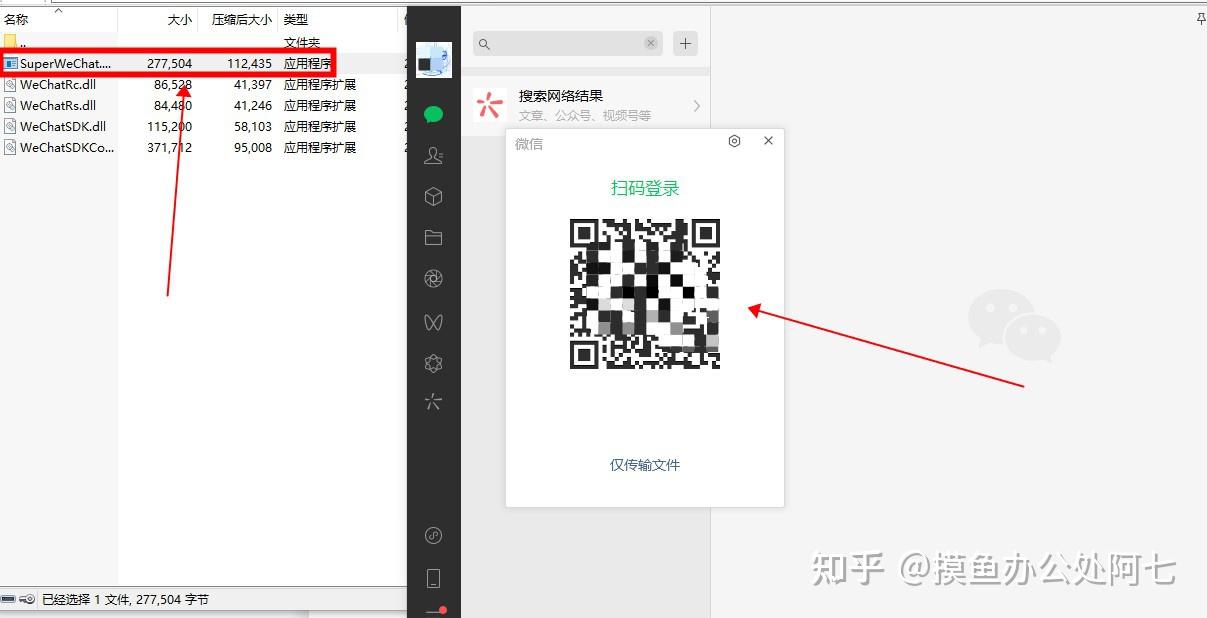Viewport: 1207px width, 618px height.
Task: Open the Chat Files folder icon
Action: [433, 237]
